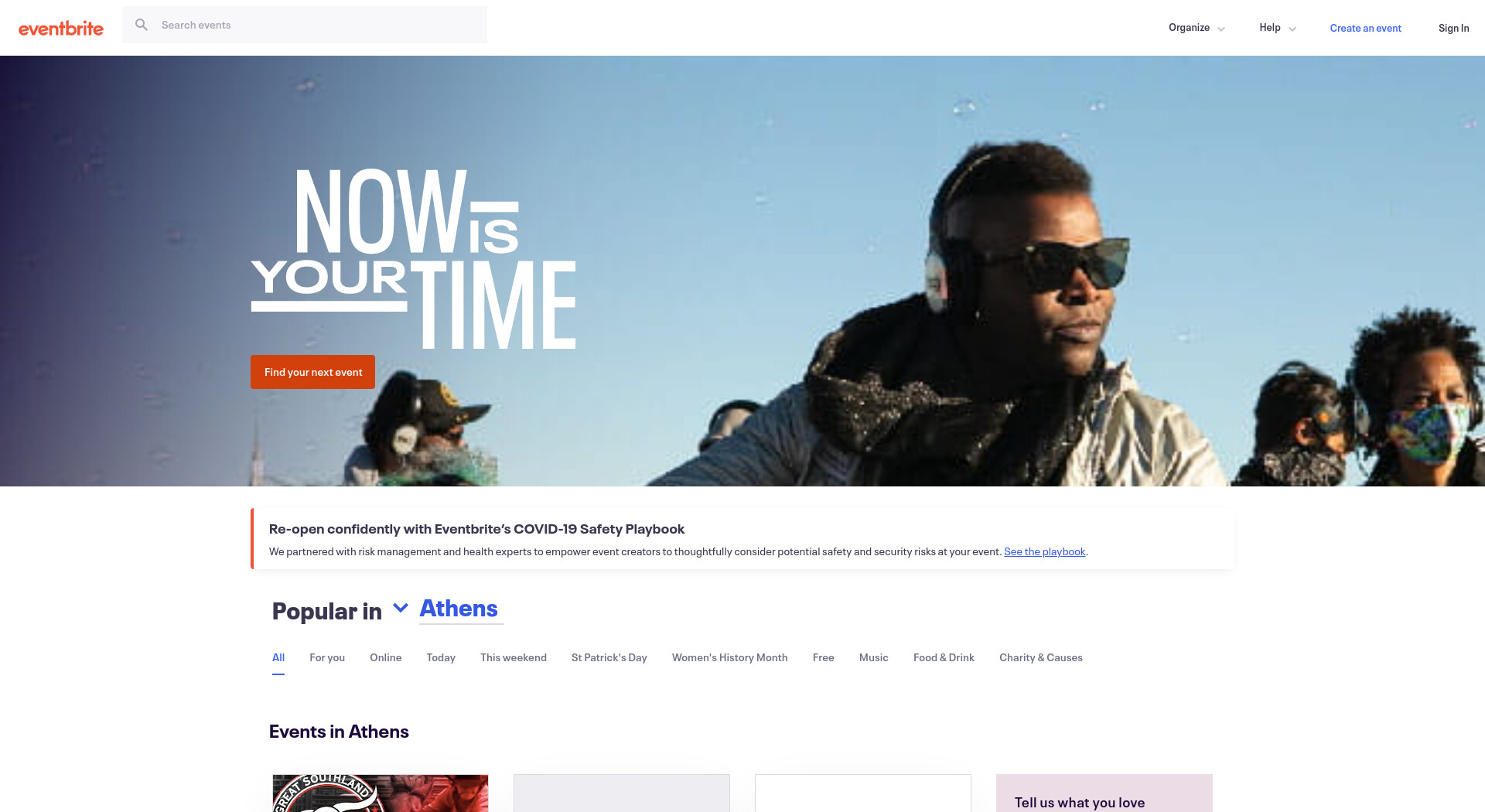
Task: Focus the Search events field
Action: tap(305, 25)
